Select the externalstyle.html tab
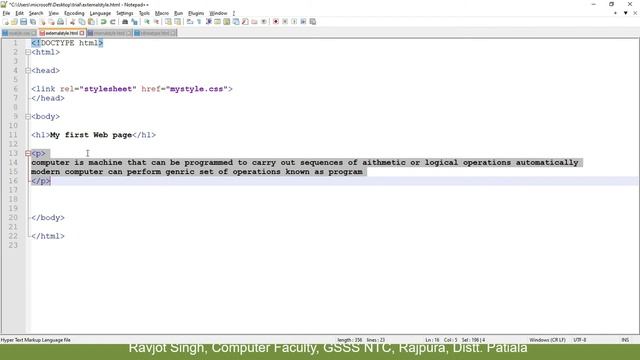 tap(61, 33)
